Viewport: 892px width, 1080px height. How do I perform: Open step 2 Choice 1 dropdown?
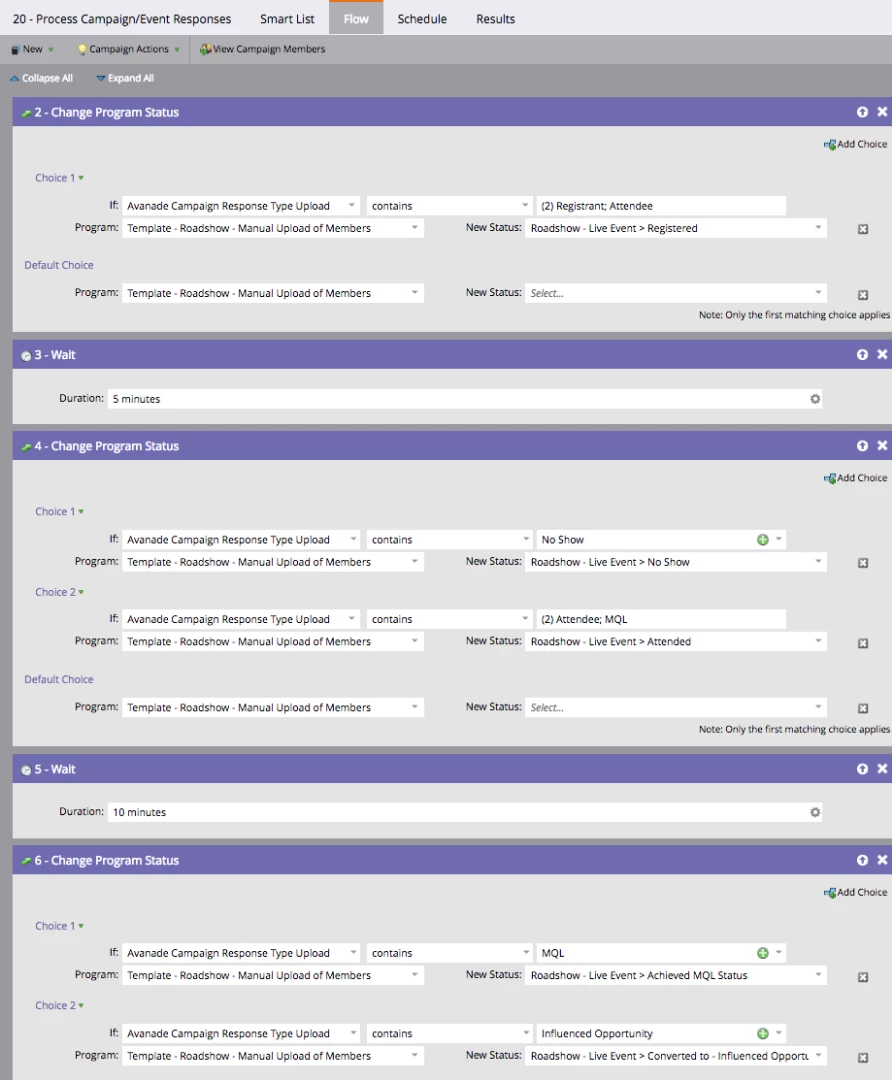(59, 178)
